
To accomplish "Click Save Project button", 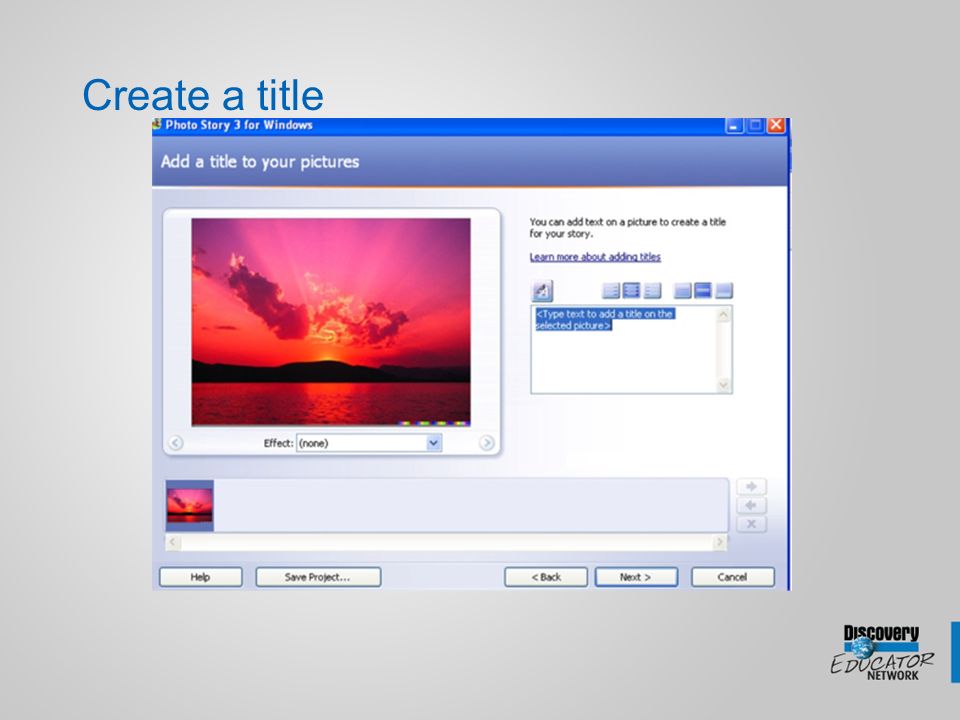I will (x=318, y=577).
